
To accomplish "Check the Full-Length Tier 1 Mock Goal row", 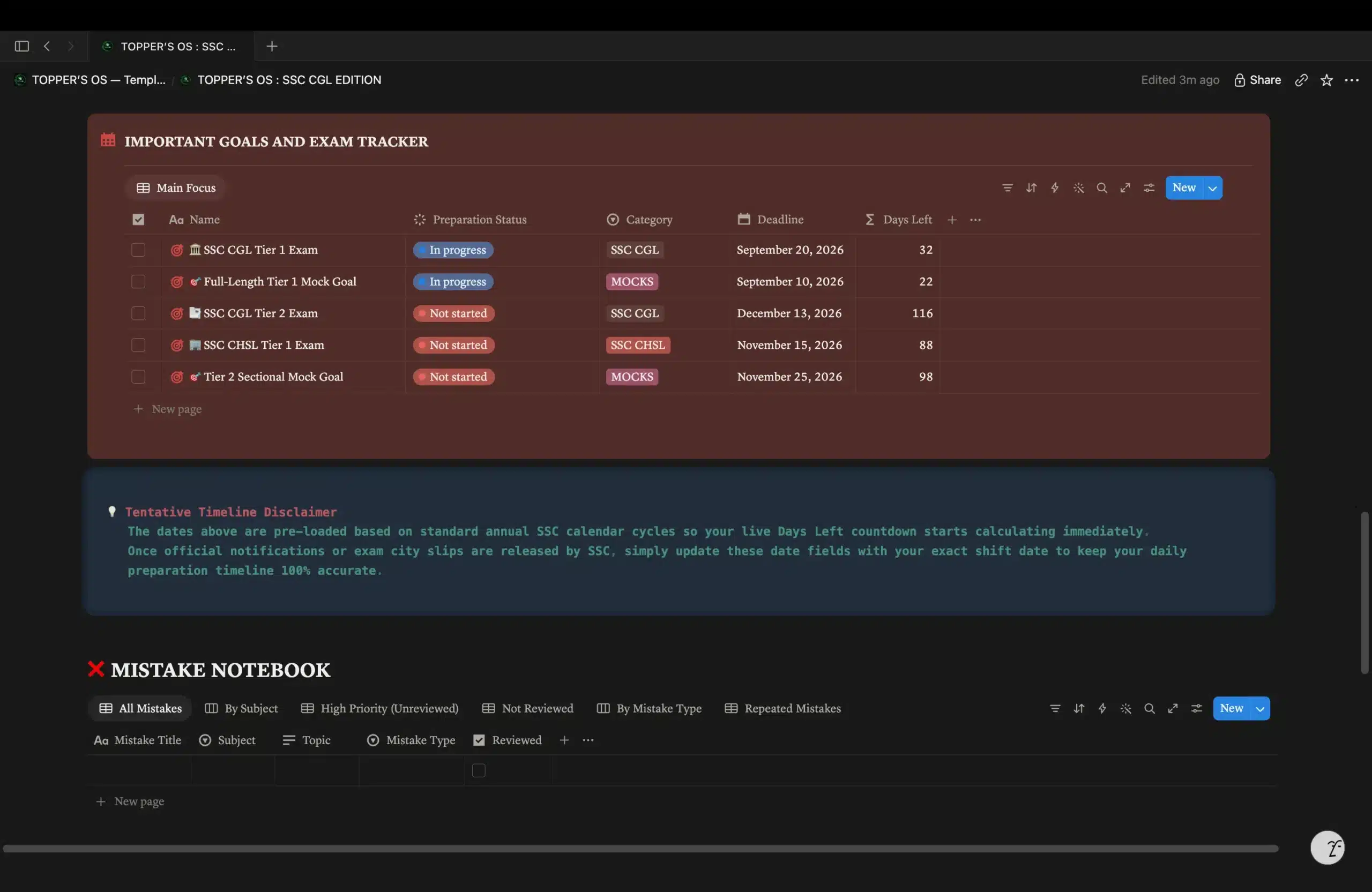I will (138, 282).
